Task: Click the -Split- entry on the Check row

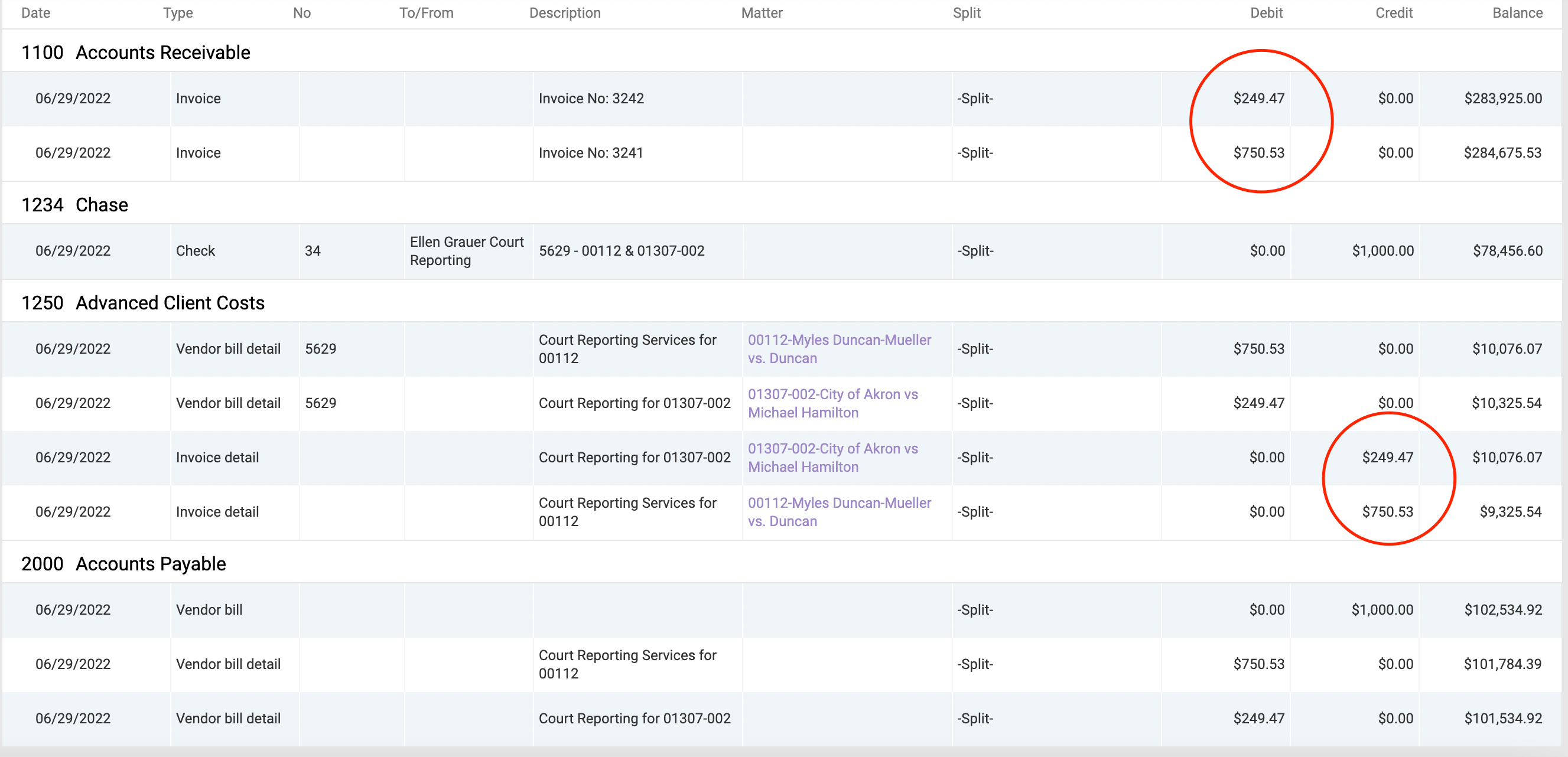Action: (x=974, y=251)
